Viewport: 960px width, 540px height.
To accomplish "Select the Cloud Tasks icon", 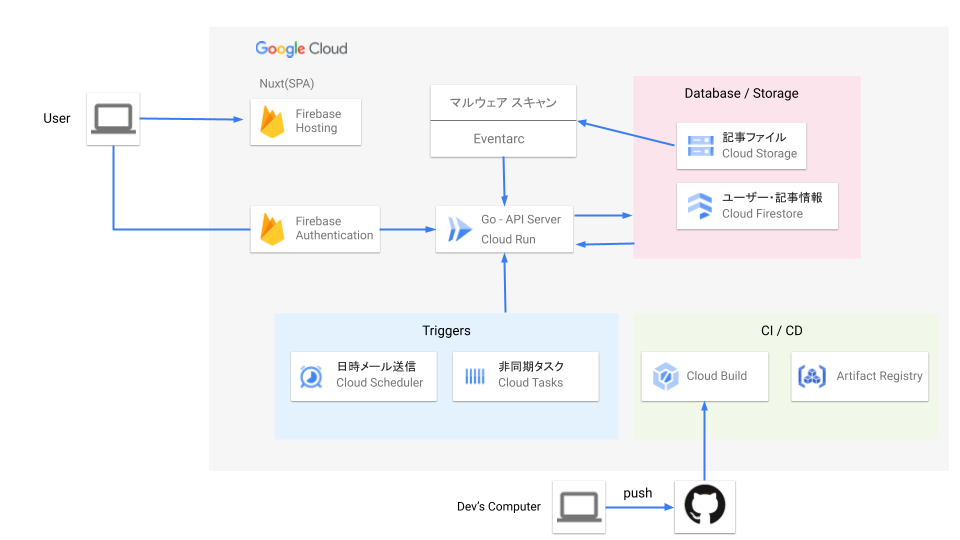I will pos(475,377).
